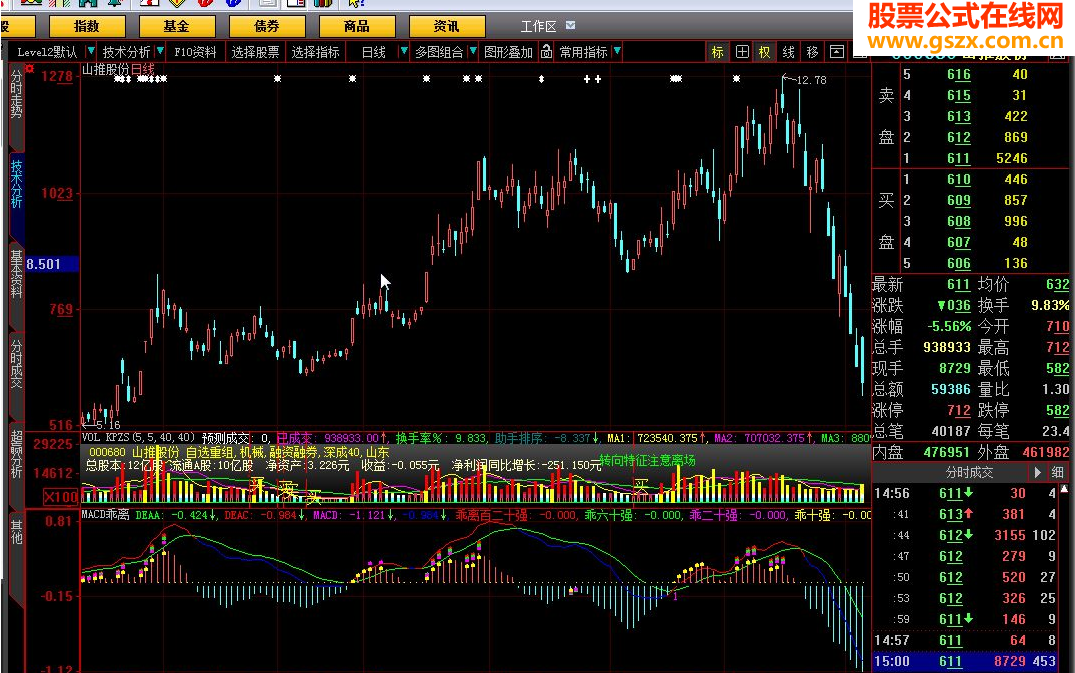Toggle 标 indicator label display
This screenshot has width=1075, height=673.
718,51
